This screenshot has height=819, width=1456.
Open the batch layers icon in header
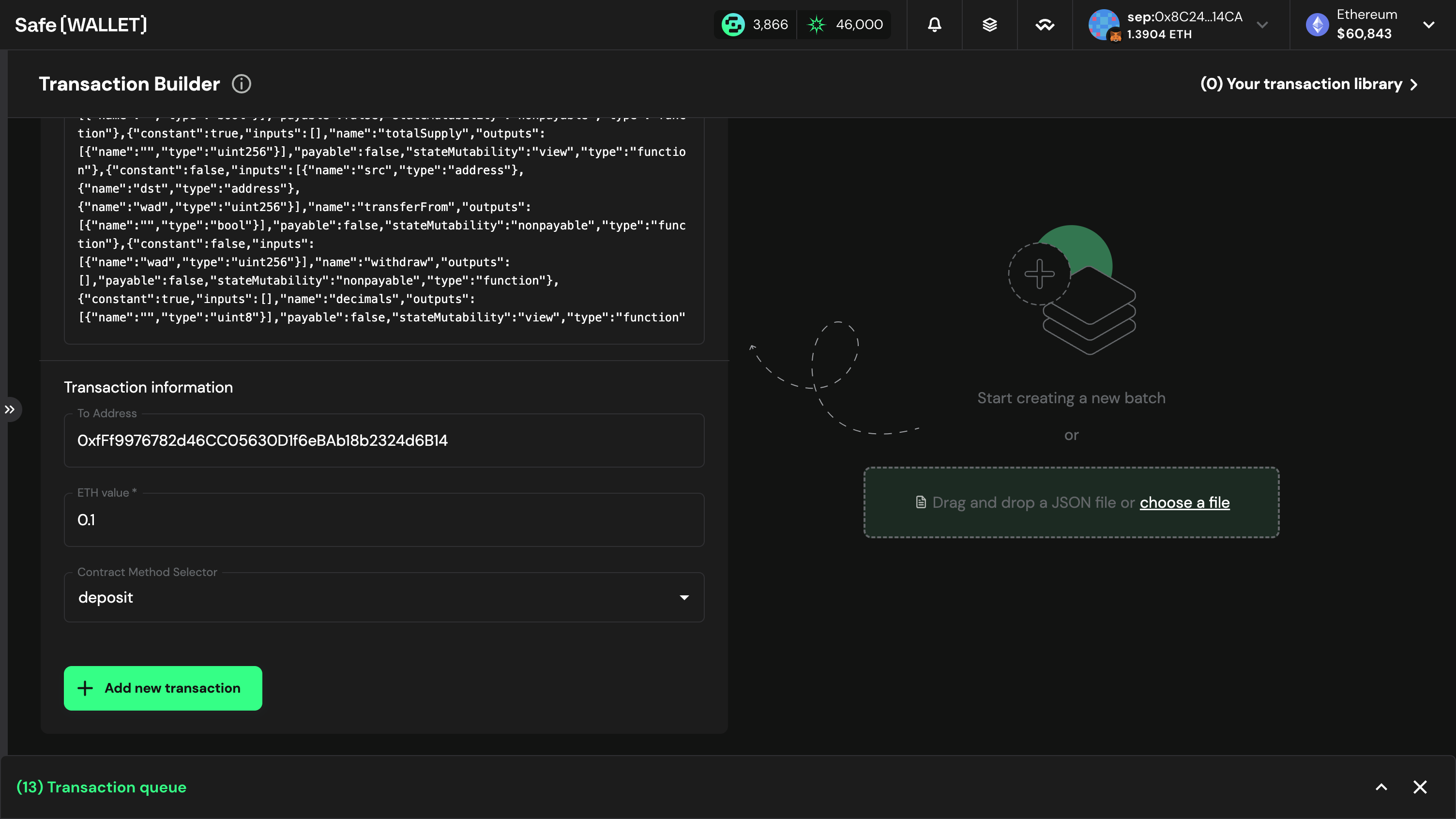click(989, 24)
